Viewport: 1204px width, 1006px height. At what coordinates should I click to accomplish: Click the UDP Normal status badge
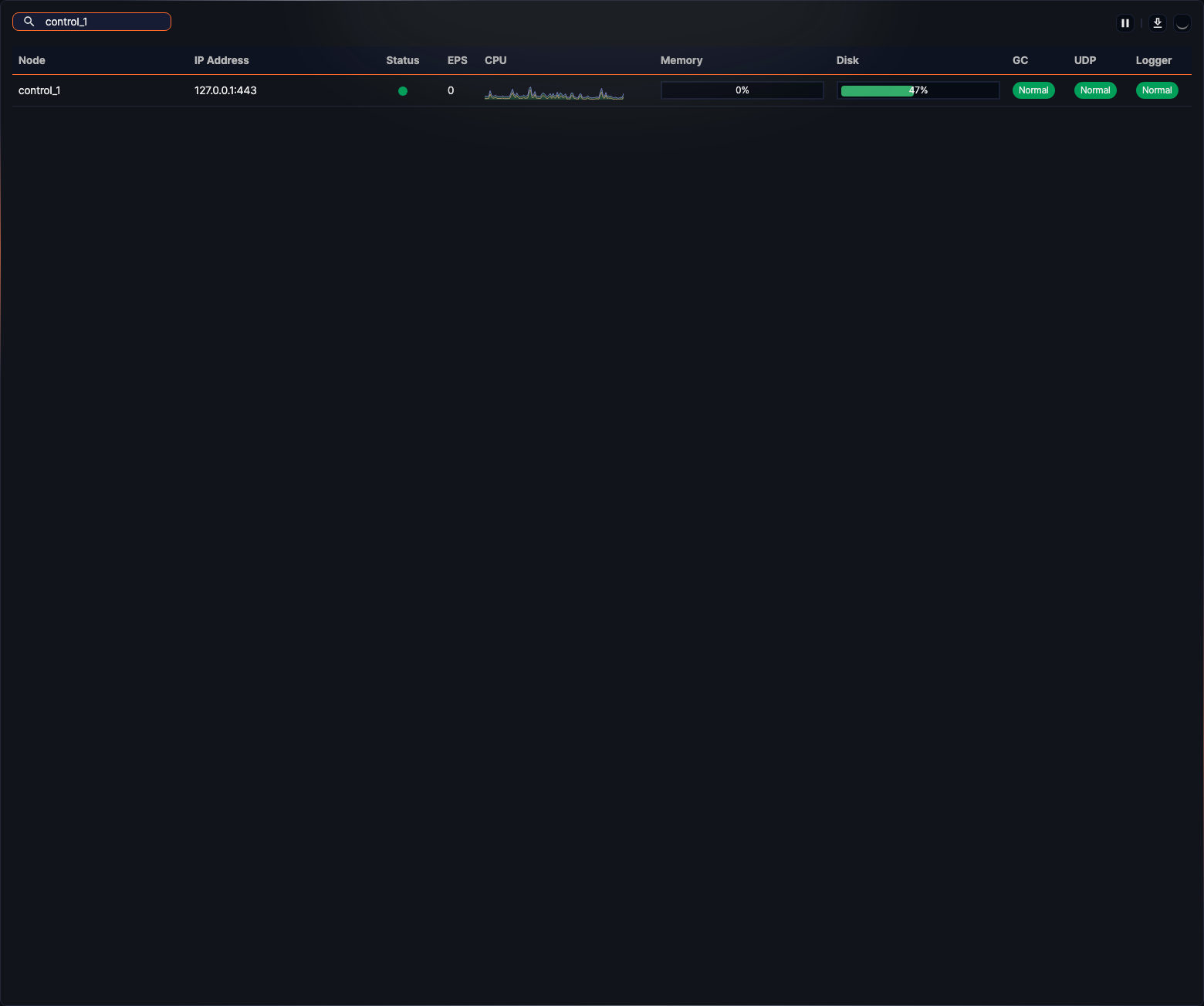tap(1095, 90)
